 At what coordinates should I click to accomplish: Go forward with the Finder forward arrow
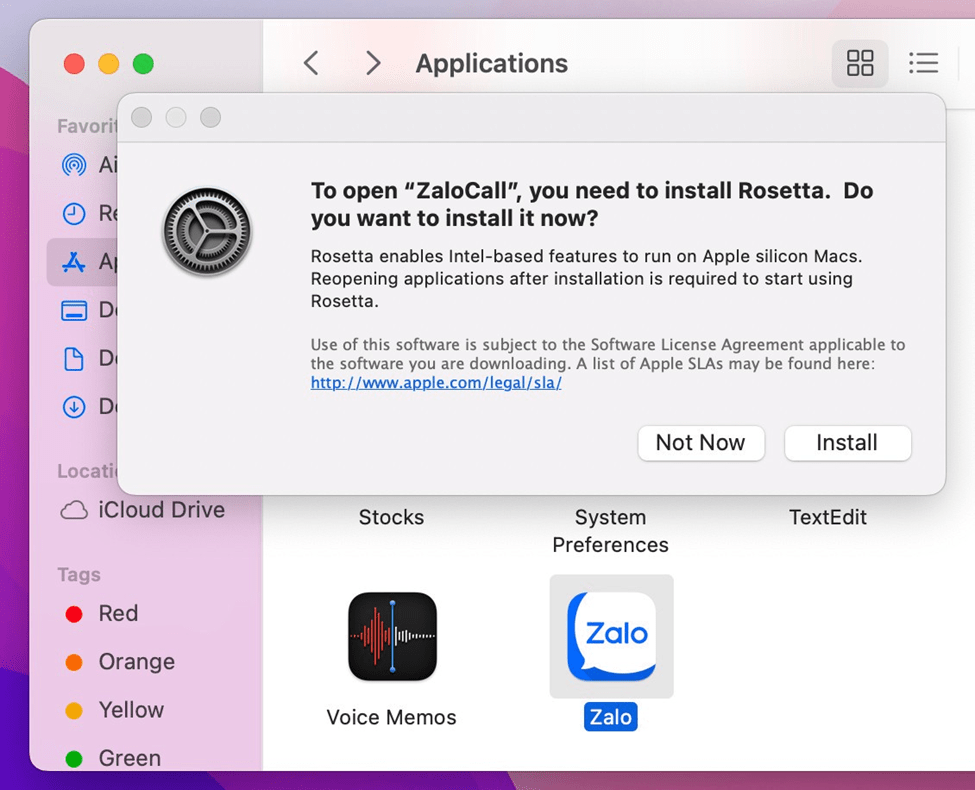tap(373, 64)
